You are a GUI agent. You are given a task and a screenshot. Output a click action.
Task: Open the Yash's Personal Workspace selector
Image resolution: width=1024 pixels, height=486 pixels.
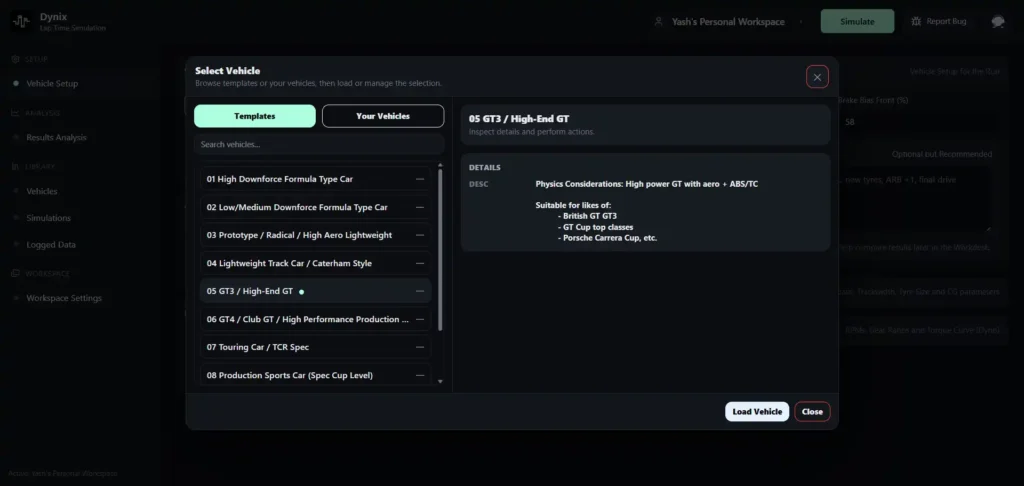pos(728,22)
